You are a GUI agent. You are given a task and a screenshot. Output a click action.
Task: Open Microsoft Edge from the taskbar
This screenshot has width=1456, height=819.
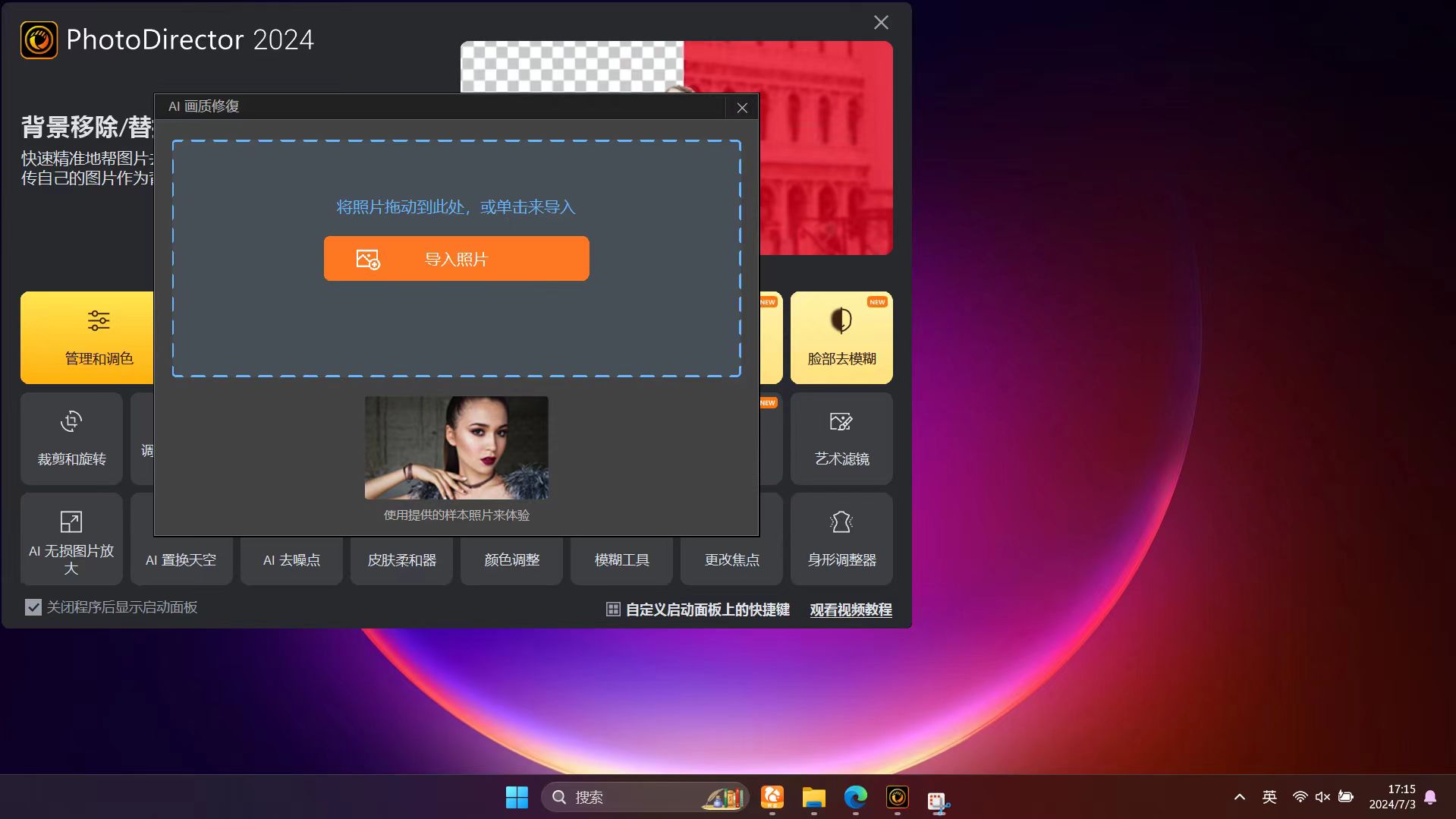tap(855, 797)
